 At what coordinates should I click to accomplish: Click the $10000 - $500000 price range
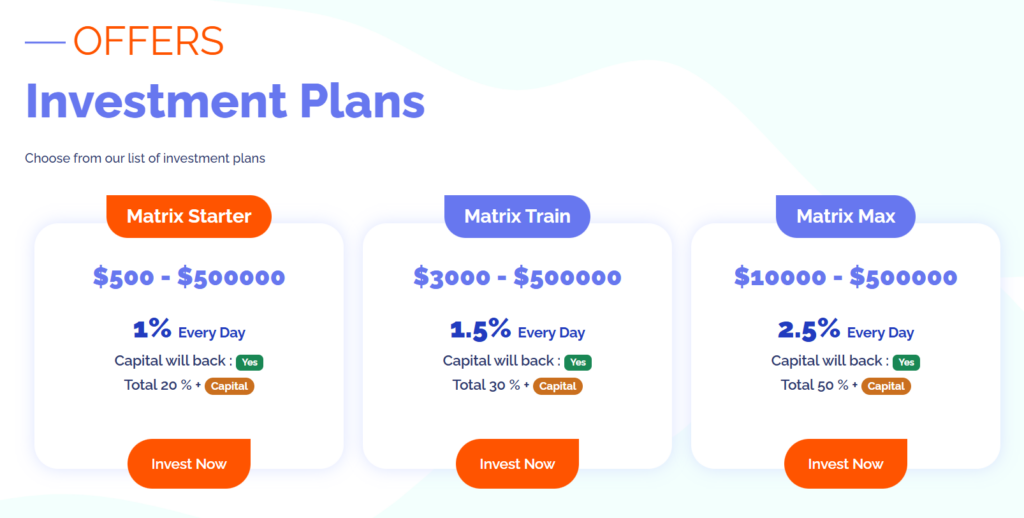pyautogui.click(x=845, y=277)
